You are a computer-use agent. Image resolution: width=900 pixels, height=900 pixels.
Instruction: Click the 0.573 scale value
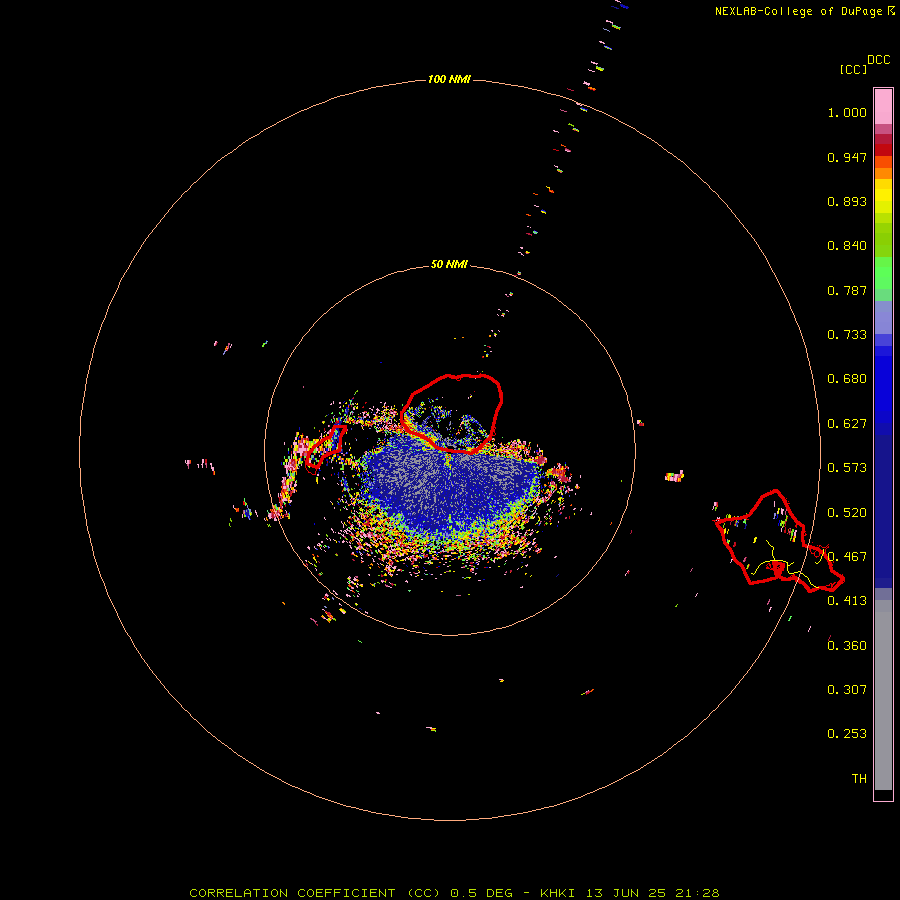click(x=847, y=468)
